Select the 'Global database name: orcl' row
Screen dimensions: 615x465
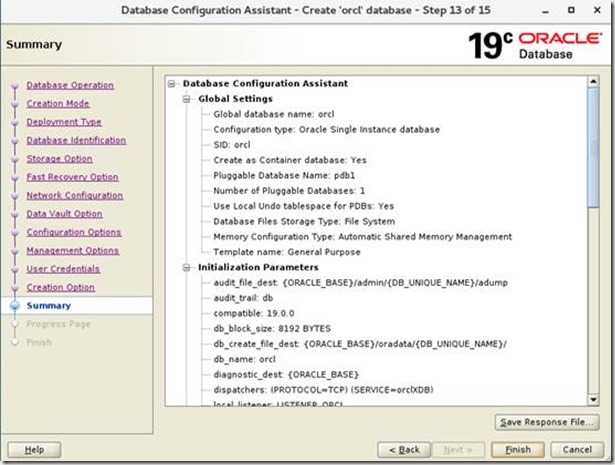273,114
